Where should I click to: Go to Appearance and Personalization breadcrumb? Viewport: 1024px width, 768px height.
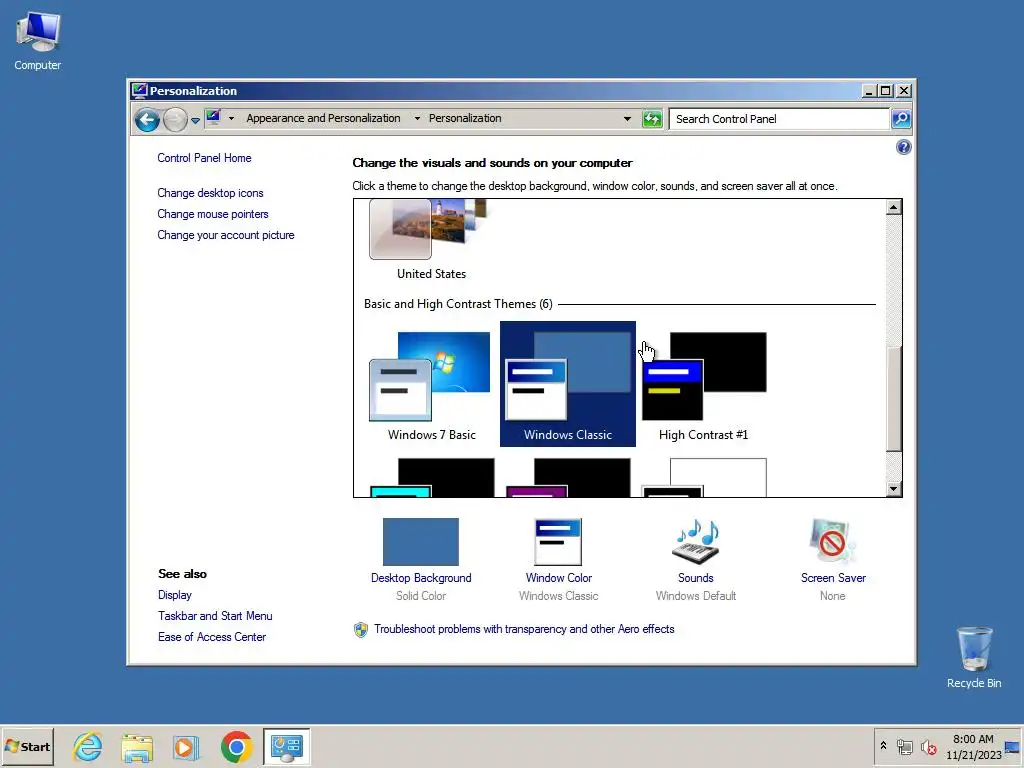[x=323, y=118]
